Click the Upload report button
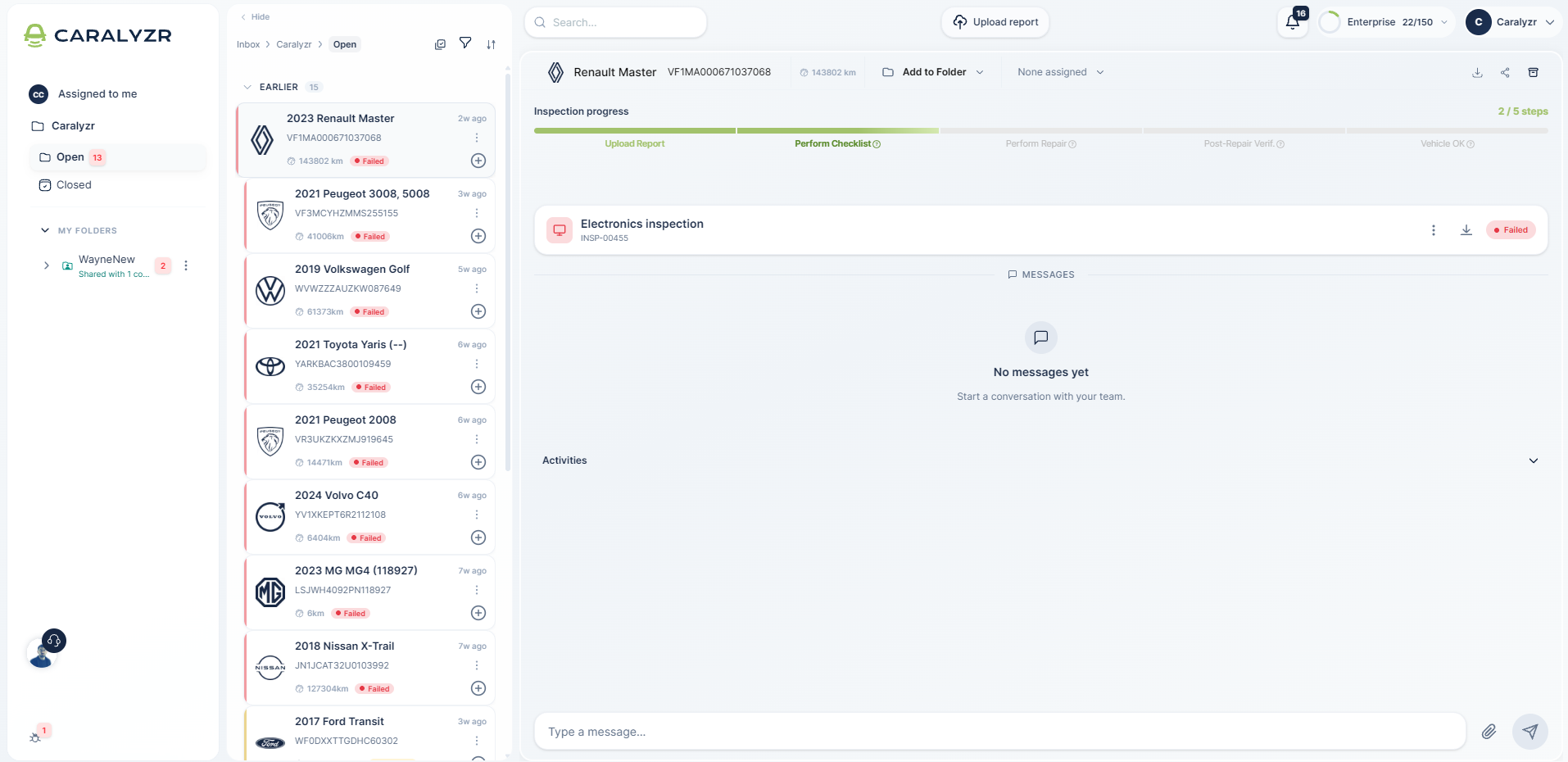The height and width of the screenshot is (762, 1568). pos(995,22)
